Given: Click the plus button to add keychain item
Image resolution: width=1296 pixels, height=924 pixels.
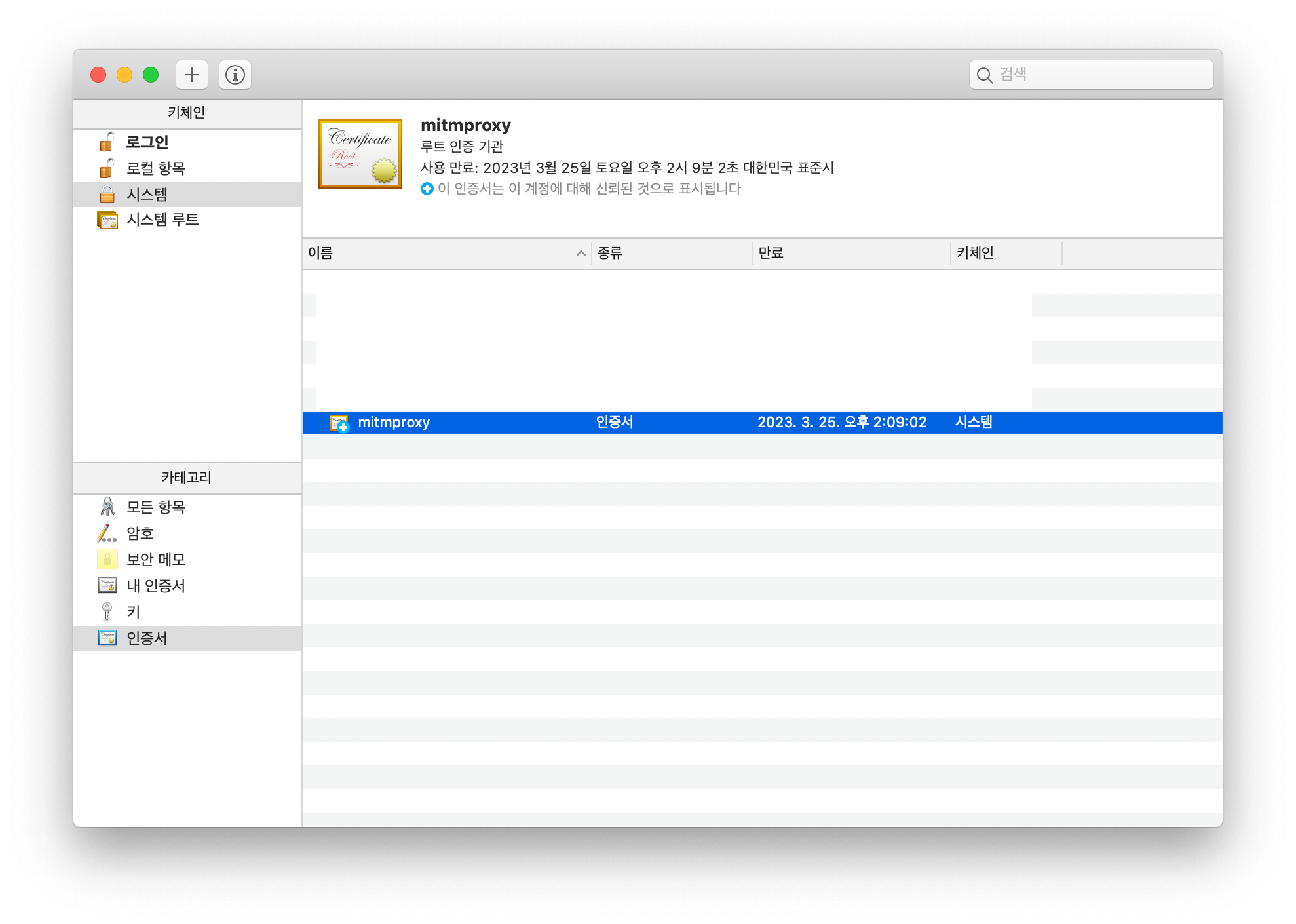Looking at the screenshot, I should 191,75.
